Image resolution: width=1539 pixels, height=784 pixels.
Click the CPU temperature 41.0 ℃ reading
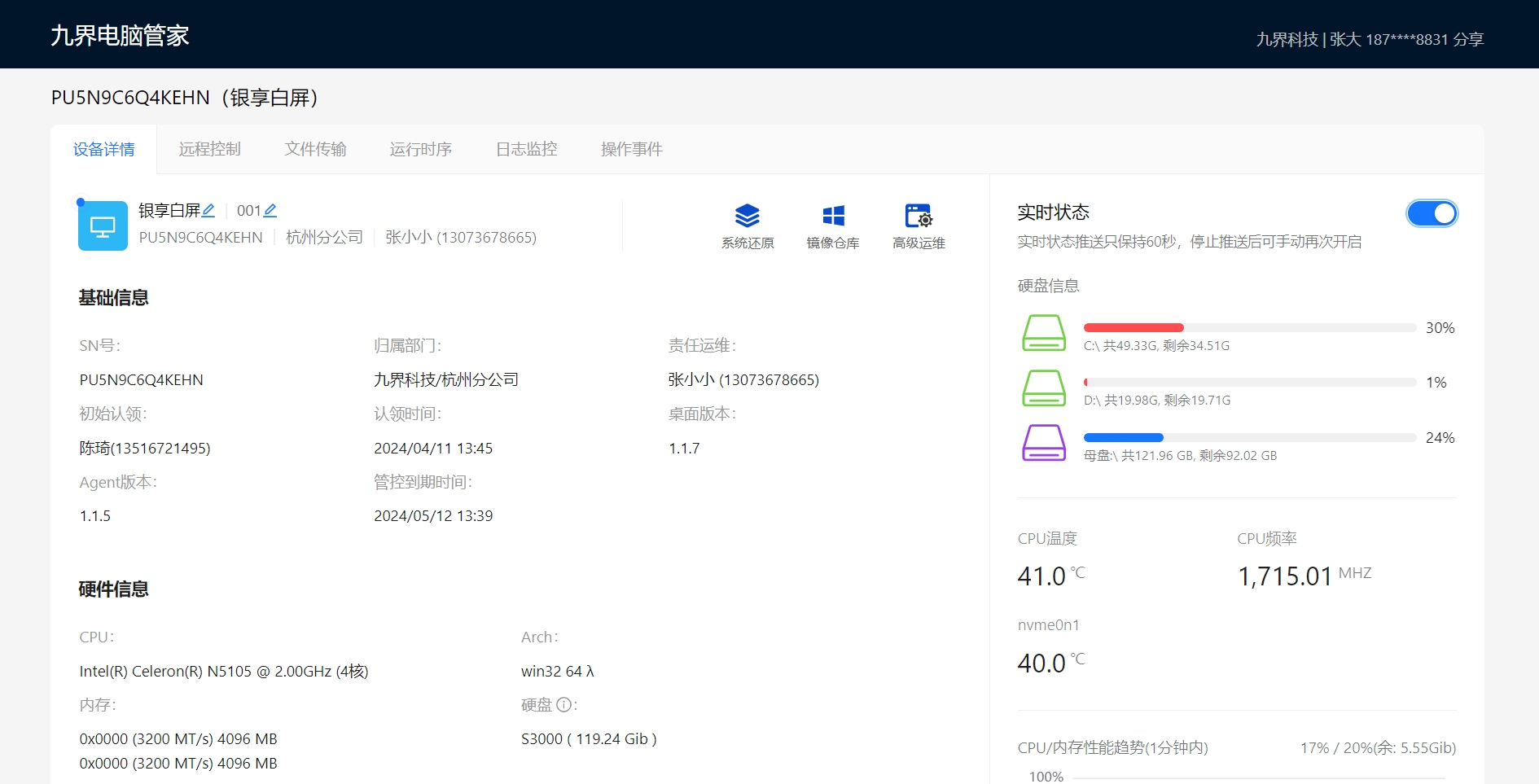[1051, 576]
